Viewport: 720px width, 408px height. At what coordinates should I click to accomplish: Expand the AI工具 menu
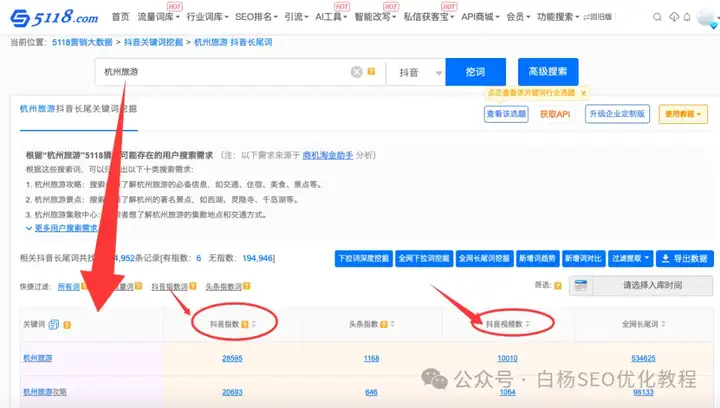point(331,17)
